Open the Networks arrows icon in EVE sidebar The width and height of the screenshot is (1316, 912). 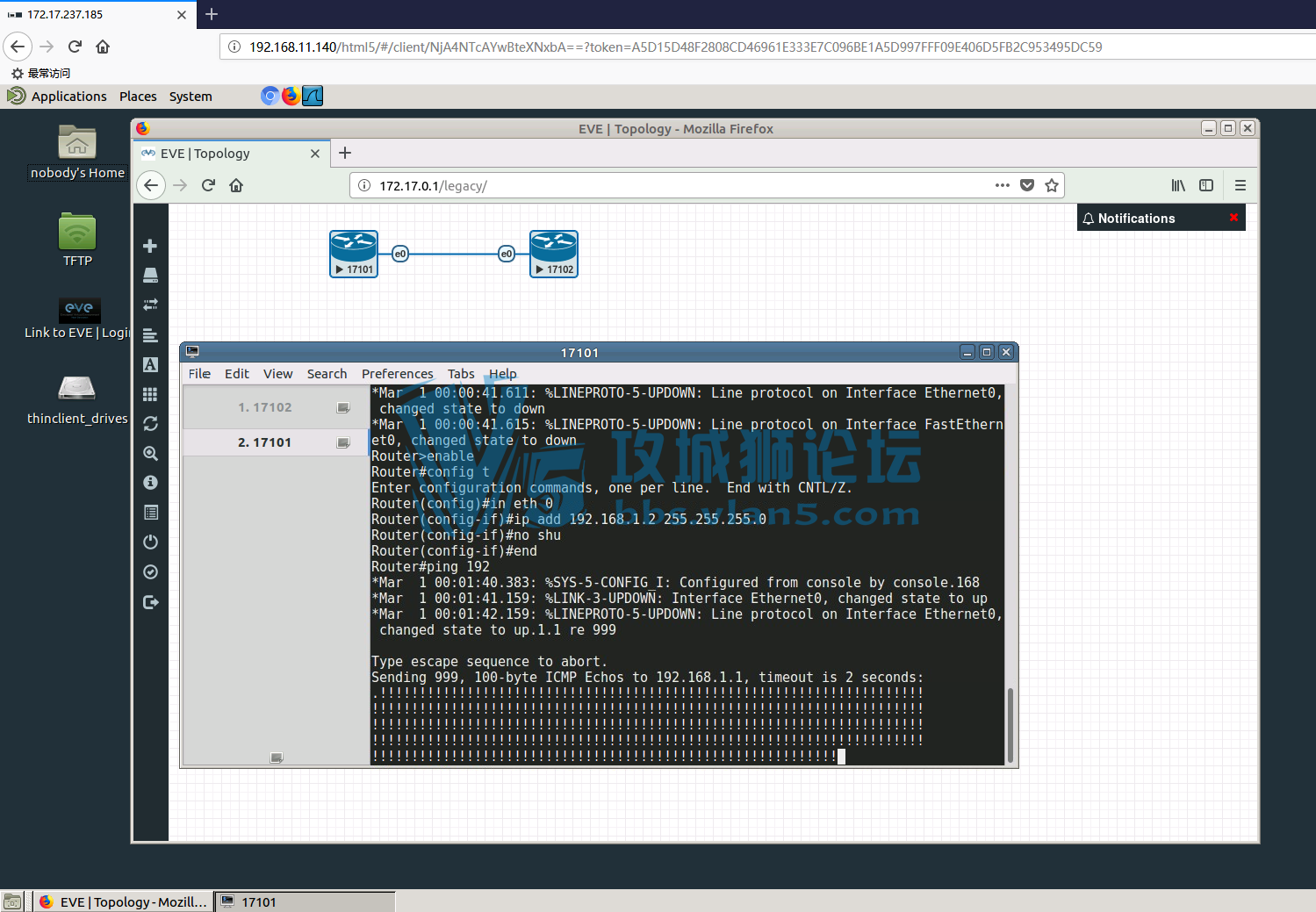[150, 305]
